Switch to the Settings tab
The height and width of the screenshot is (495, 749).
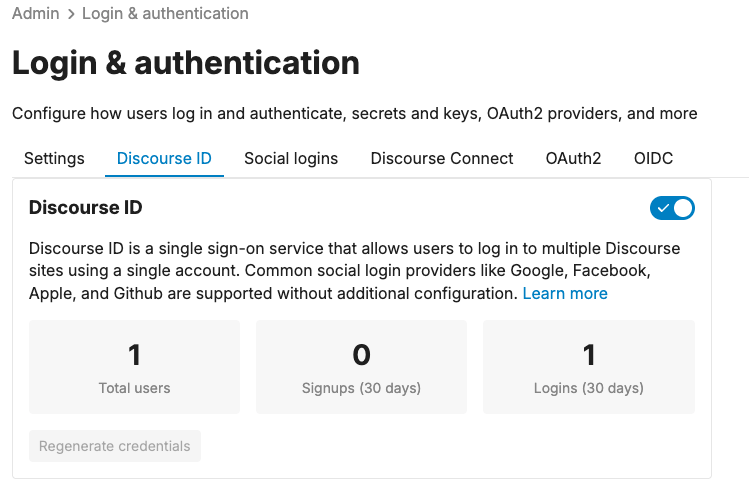pos(54,158)
